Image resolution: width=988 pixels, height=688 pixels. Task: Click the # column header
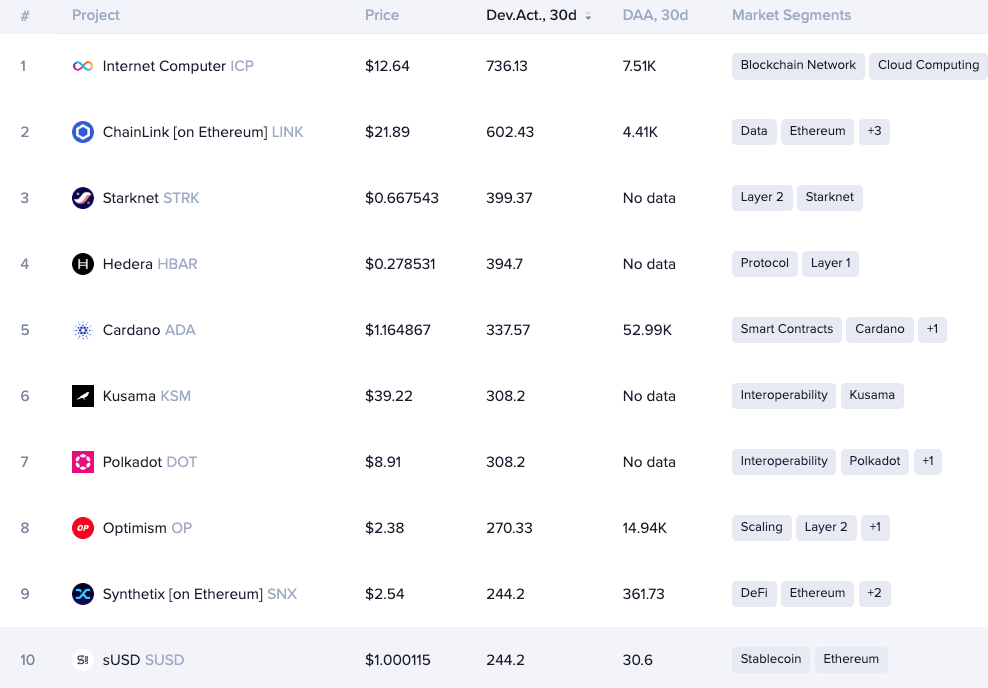click(x=25, y=15)
